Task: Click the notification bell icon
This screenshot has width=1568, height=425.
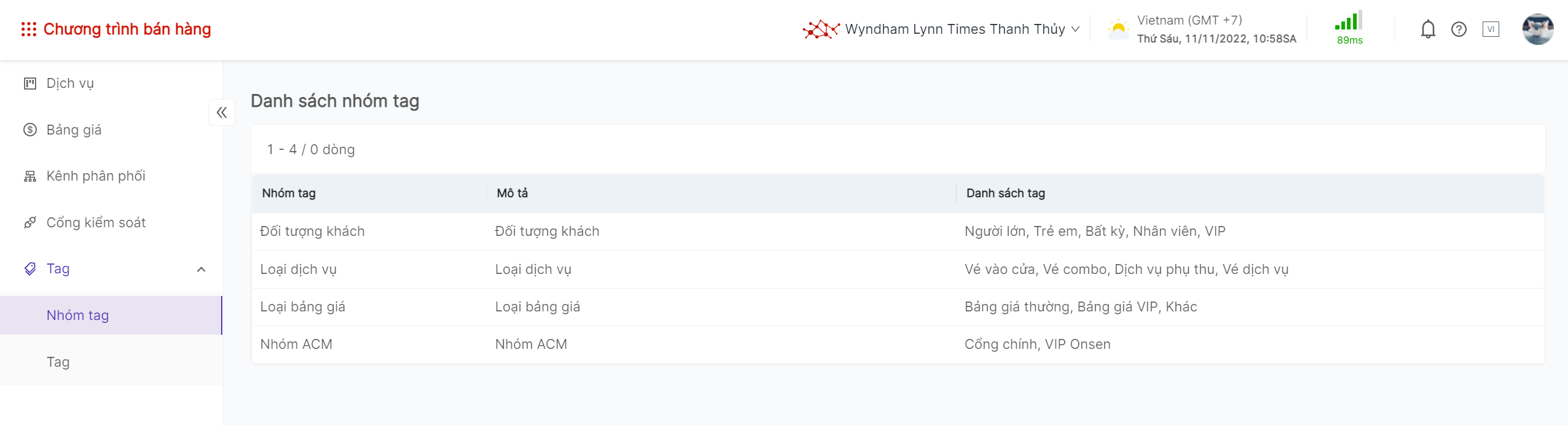Action: tap(1428, 29)
